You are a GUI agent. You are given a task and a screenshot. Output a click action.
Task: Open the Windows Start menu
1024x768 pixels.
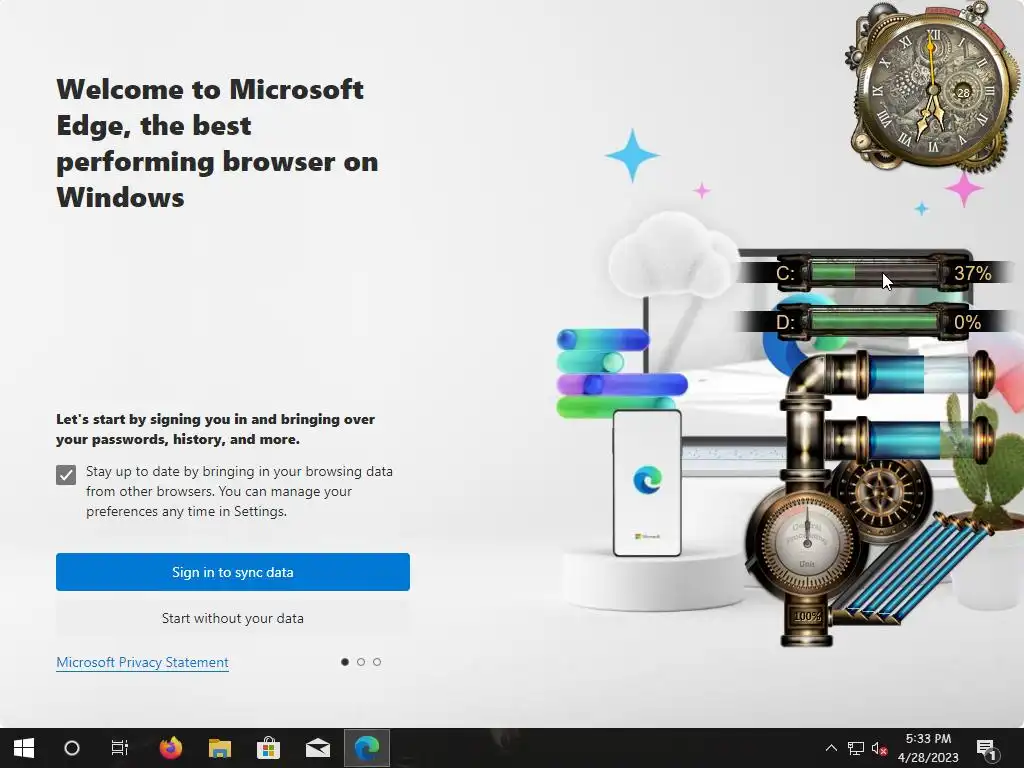click(x=24, y=748)
